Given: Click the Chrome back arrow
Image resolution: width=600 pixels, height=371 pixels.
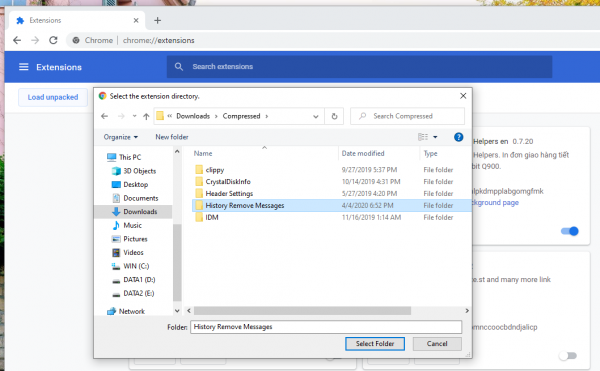Looking at the screenshot, I should pos(17,40).
